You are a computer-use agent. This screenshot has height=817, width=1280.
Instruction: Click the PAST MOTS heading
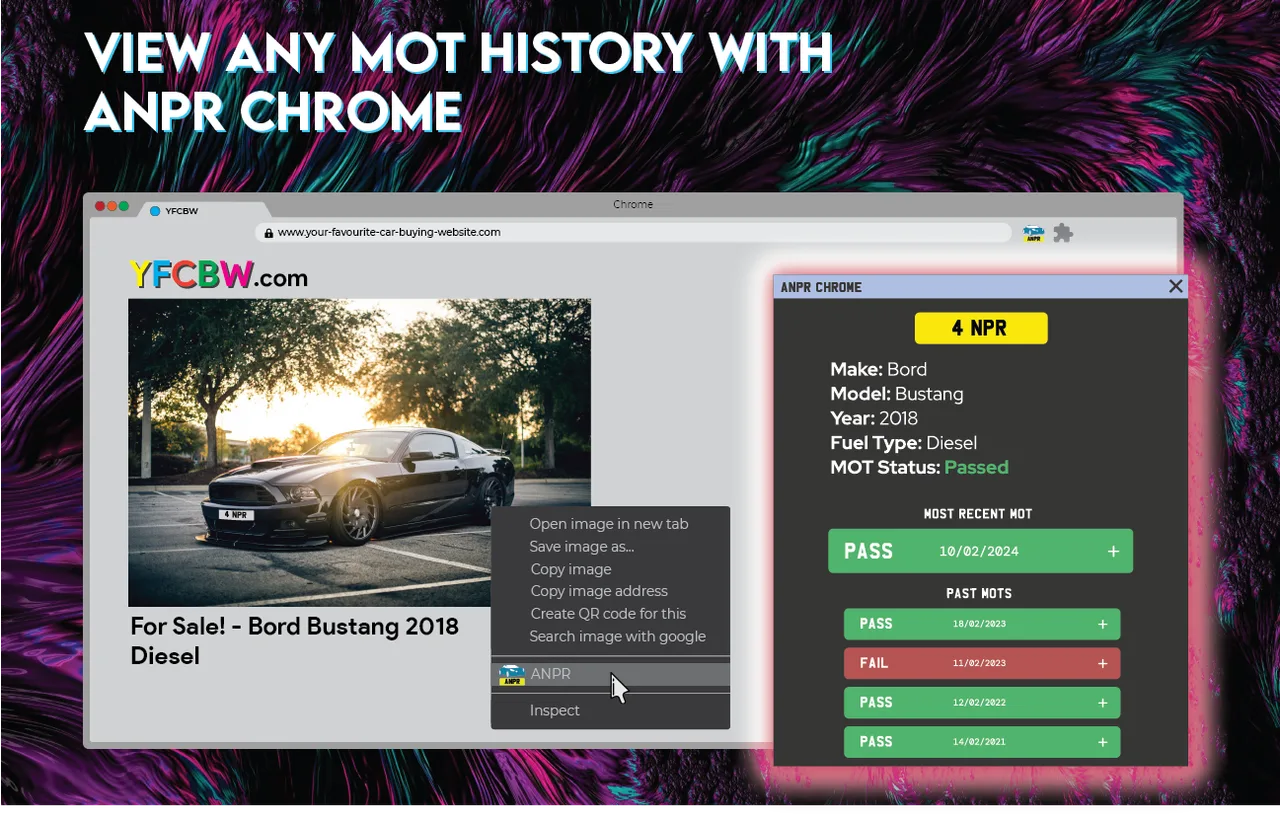[x=979, y=593]
